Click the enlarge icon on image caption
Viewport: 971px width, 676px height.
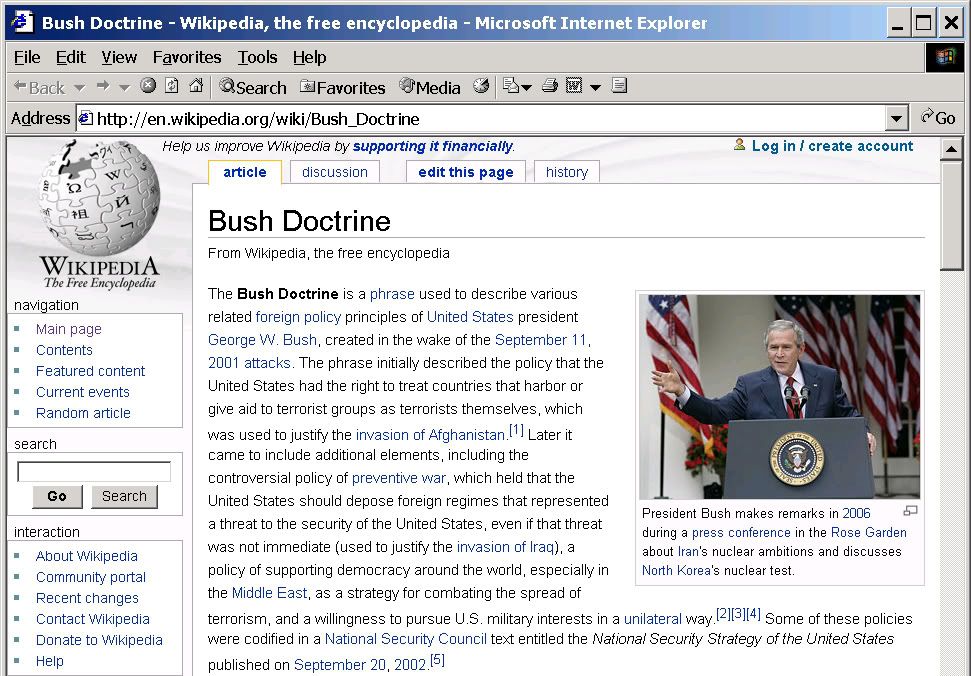tap(910, 511)
